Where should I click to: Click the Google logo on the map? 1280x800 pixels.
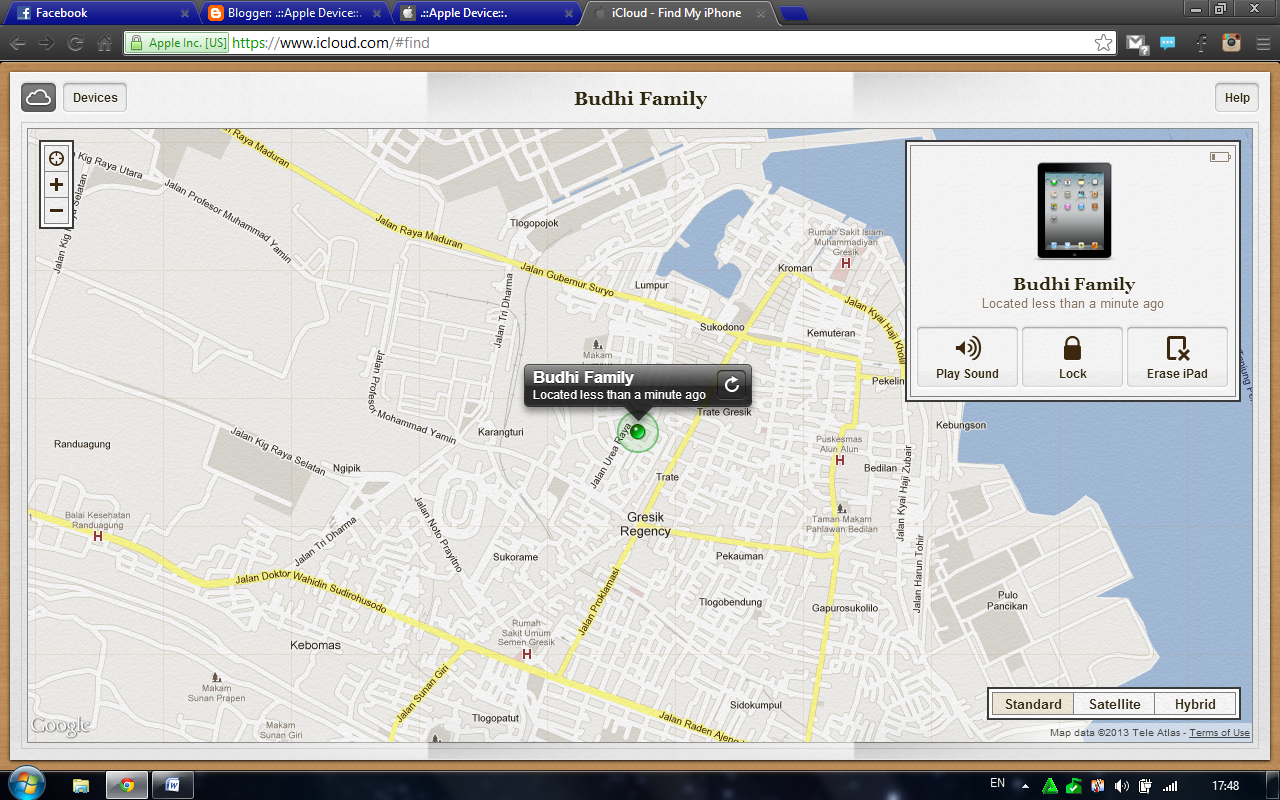click(x=60, y=726)
